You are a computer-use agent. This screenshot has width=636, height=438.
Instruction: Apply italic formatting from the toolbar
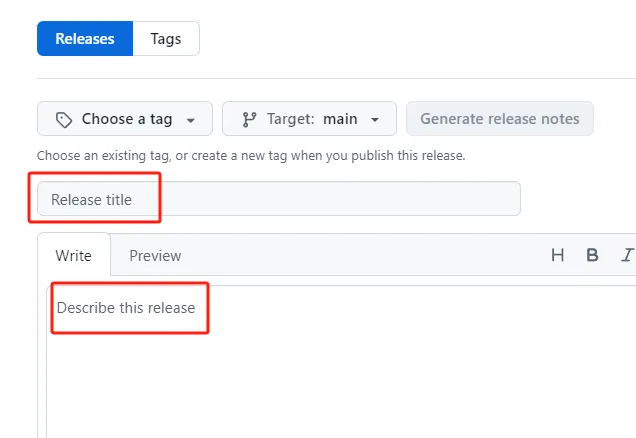click(628, 255)
